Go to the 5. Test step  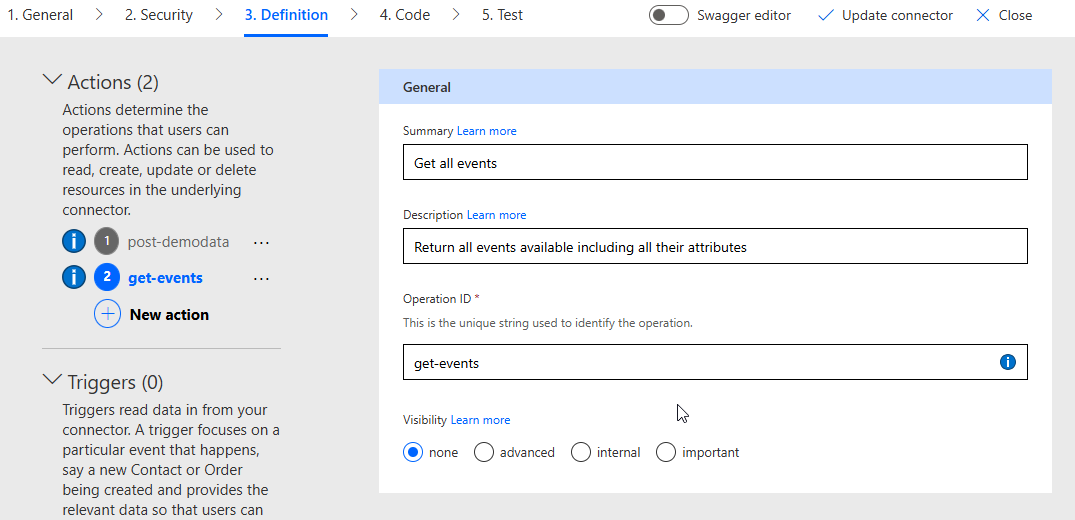pos(502,15)
